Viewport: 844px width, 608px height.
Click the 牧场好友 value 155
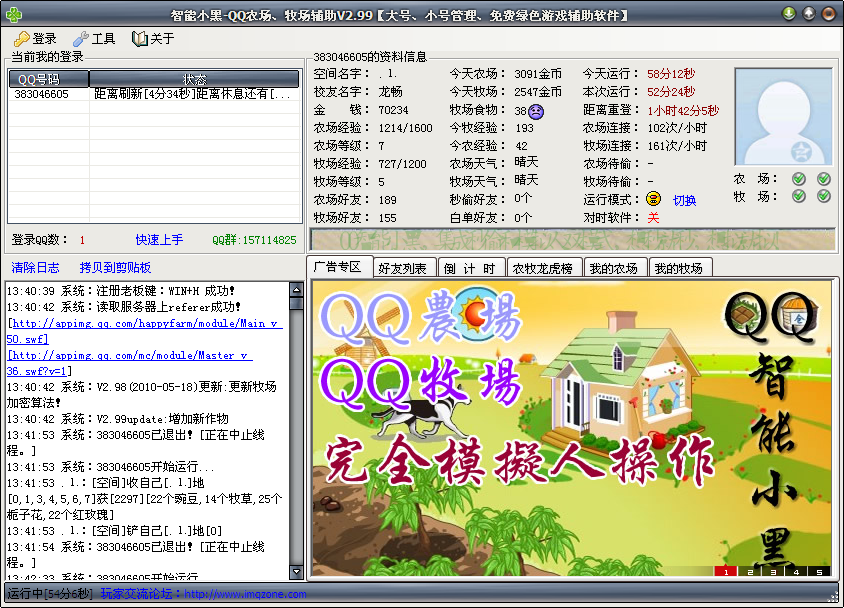[388, 218]
